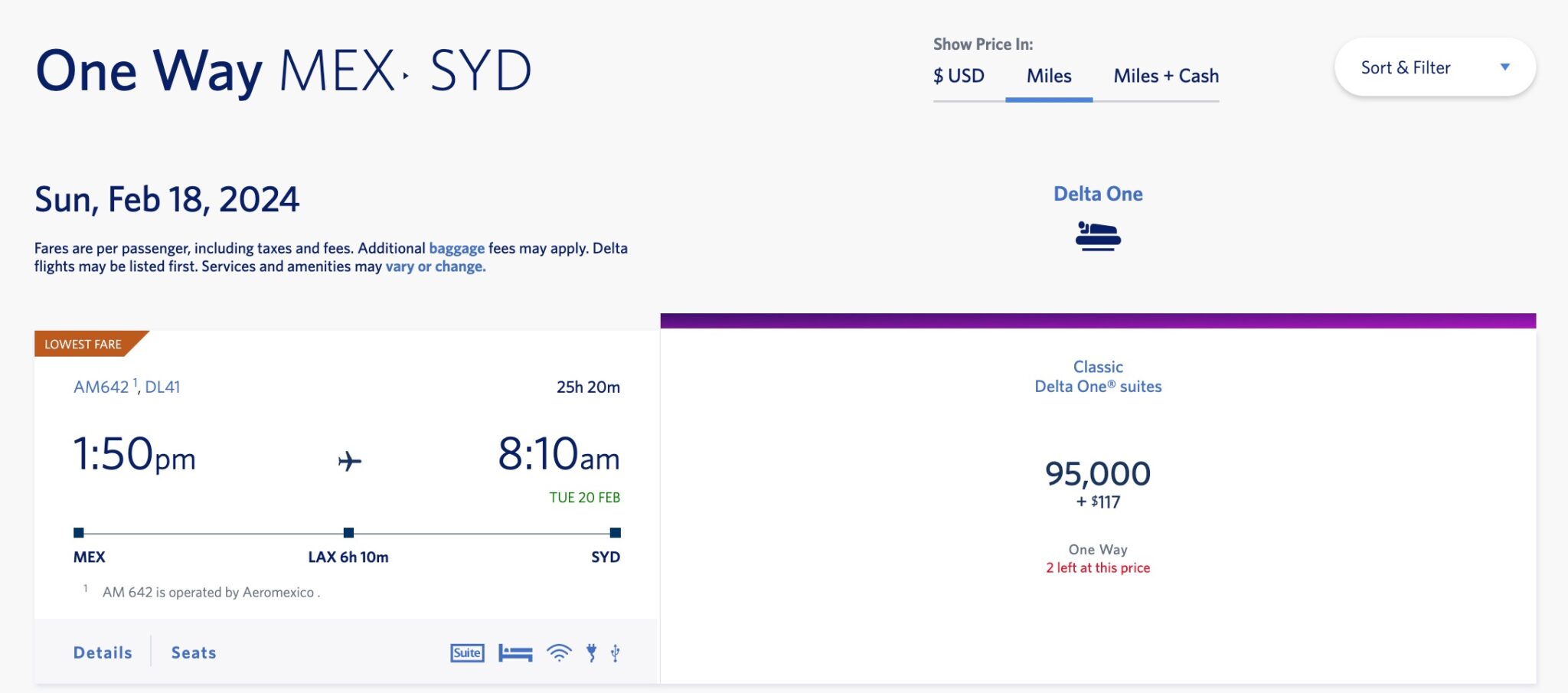1568x693 pixels.
Task: Click flight number AM642
Action: [100, 387]
